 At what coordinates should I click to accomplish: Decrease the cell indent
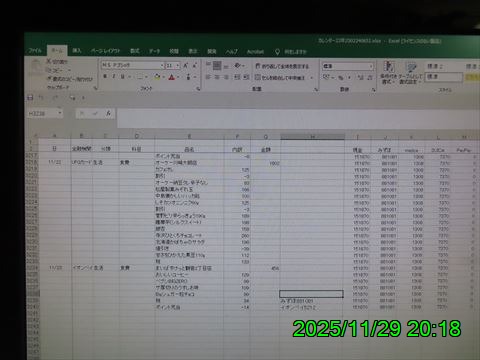(x=237, y=77)
